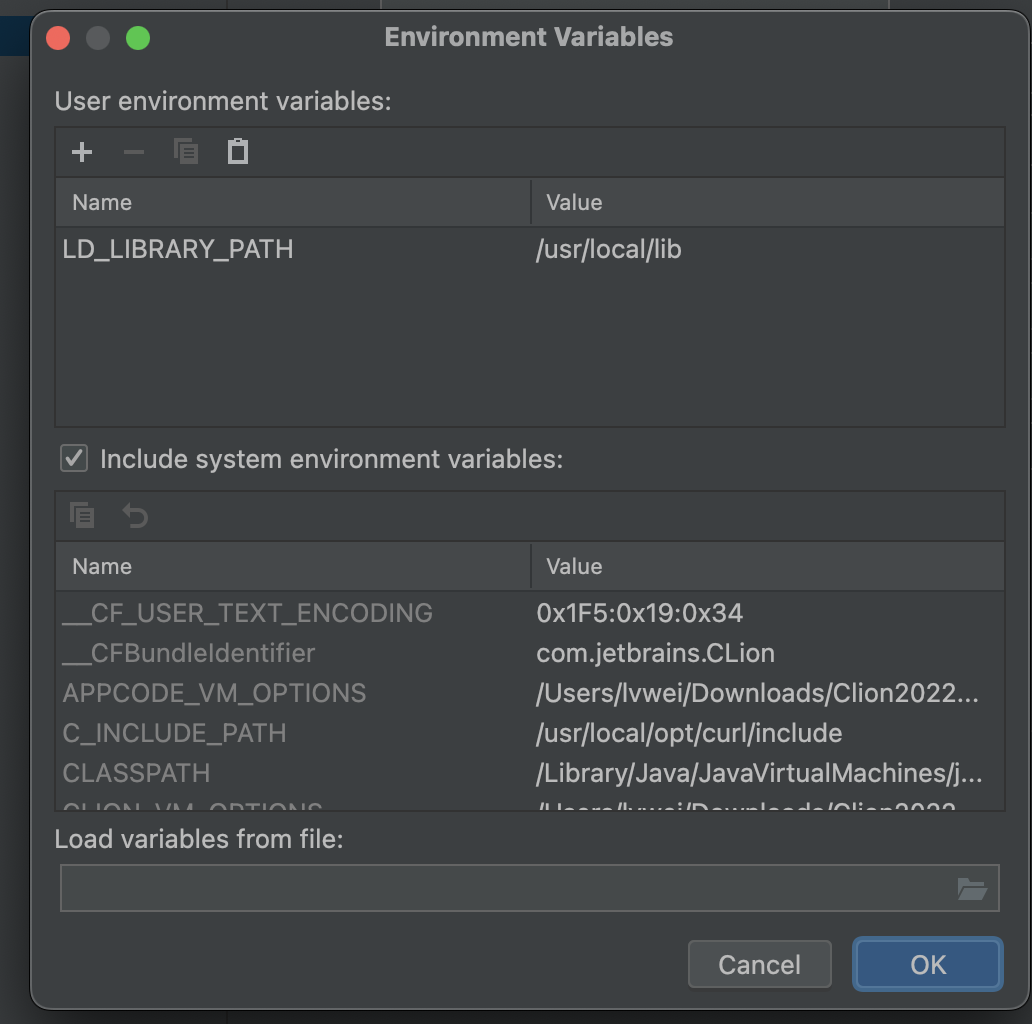This screenshot has width=1032, height=1024.
Task: Click the user variables Value column header
Action: click(767, 203)
